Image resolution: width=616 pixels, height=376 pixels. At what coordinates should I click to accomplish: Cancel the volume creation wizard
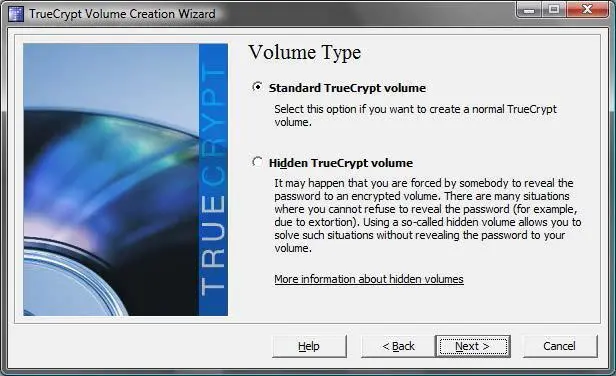(x=559, y=346)
